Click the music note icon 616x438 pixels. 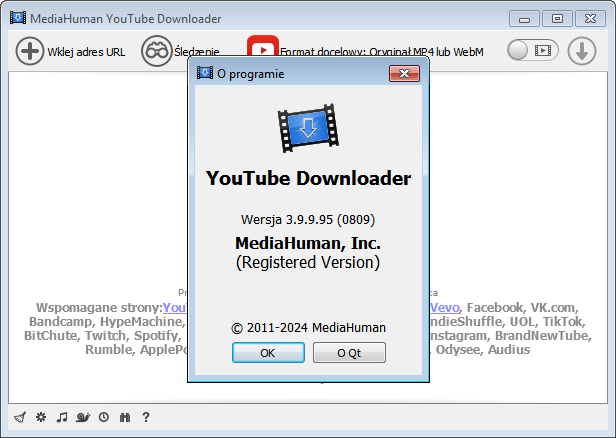[62, 417]
